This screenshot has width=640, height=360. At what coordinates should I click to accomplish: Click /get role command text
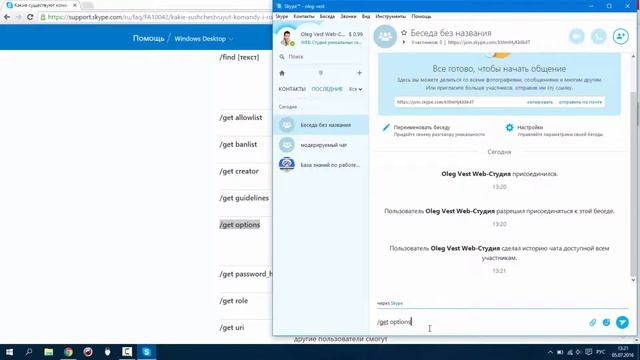click(233, 301)
